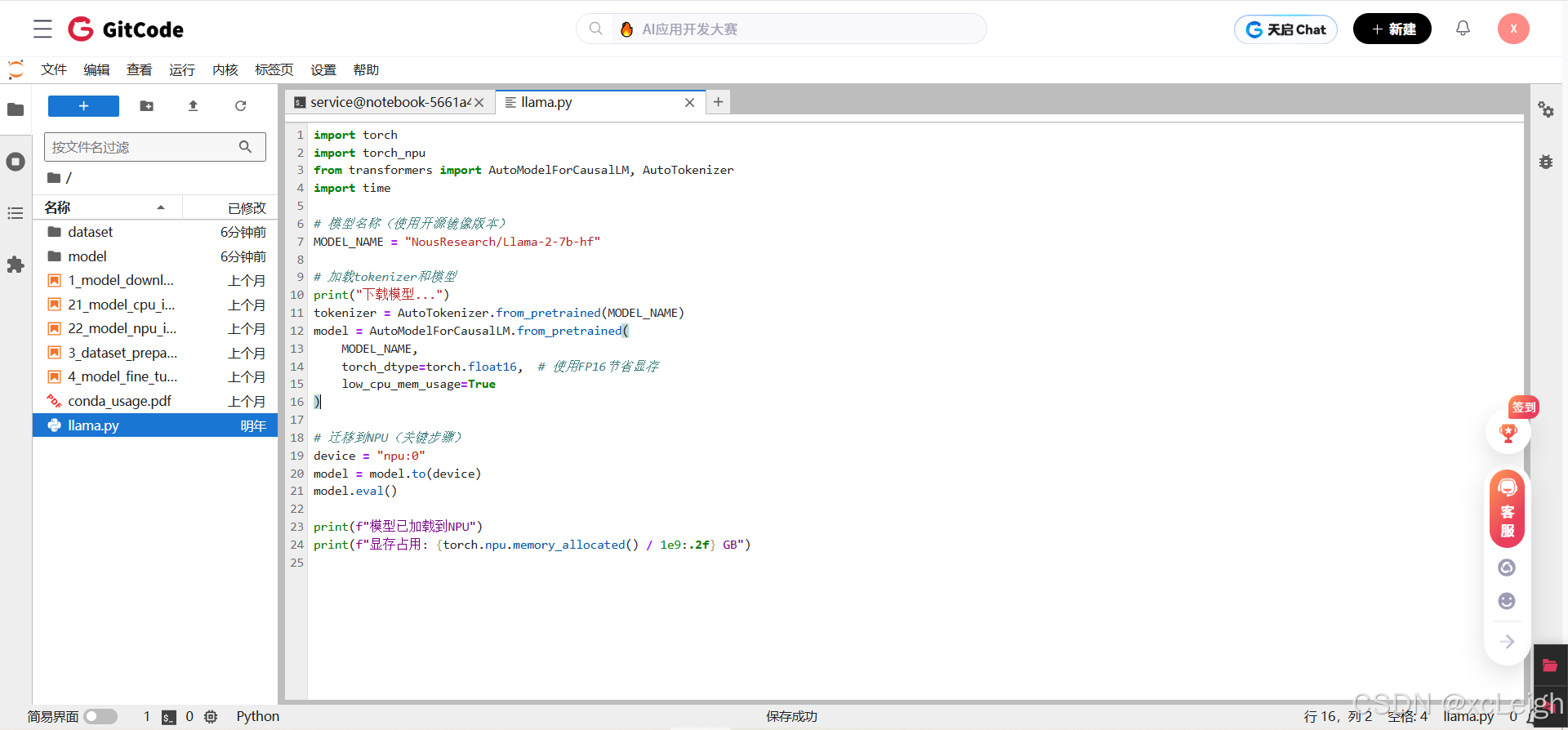This screenshot has width=1568, height=730.
Task: Open the user avatar menu
Action: (1513, 29)
